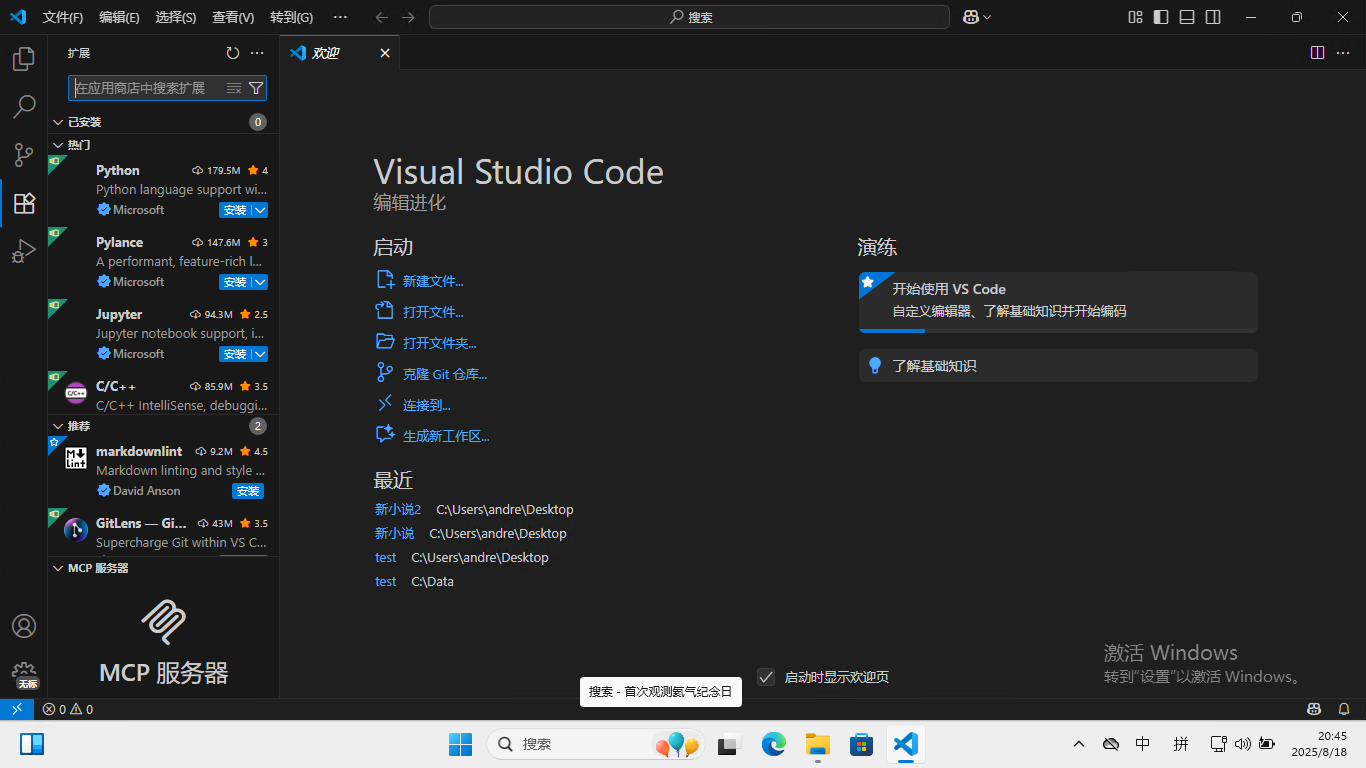Toggle the bottom panel layout button
The width and height of the screenshot is (1366, 768).
pos(1187,17)
